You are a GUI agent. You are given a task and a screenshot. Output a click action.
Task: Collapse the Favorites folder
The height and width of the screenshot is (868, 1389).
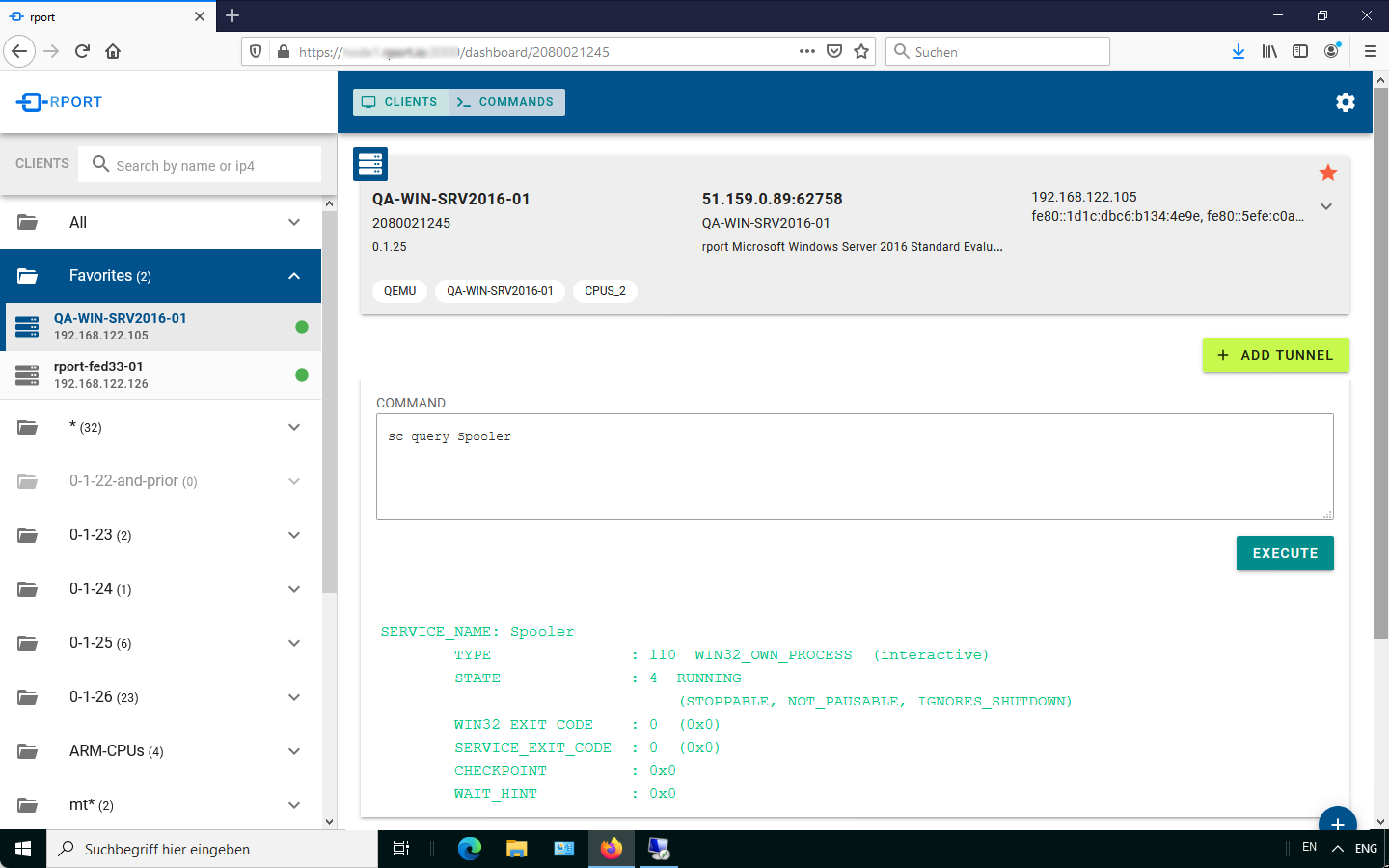click(294, 275)
